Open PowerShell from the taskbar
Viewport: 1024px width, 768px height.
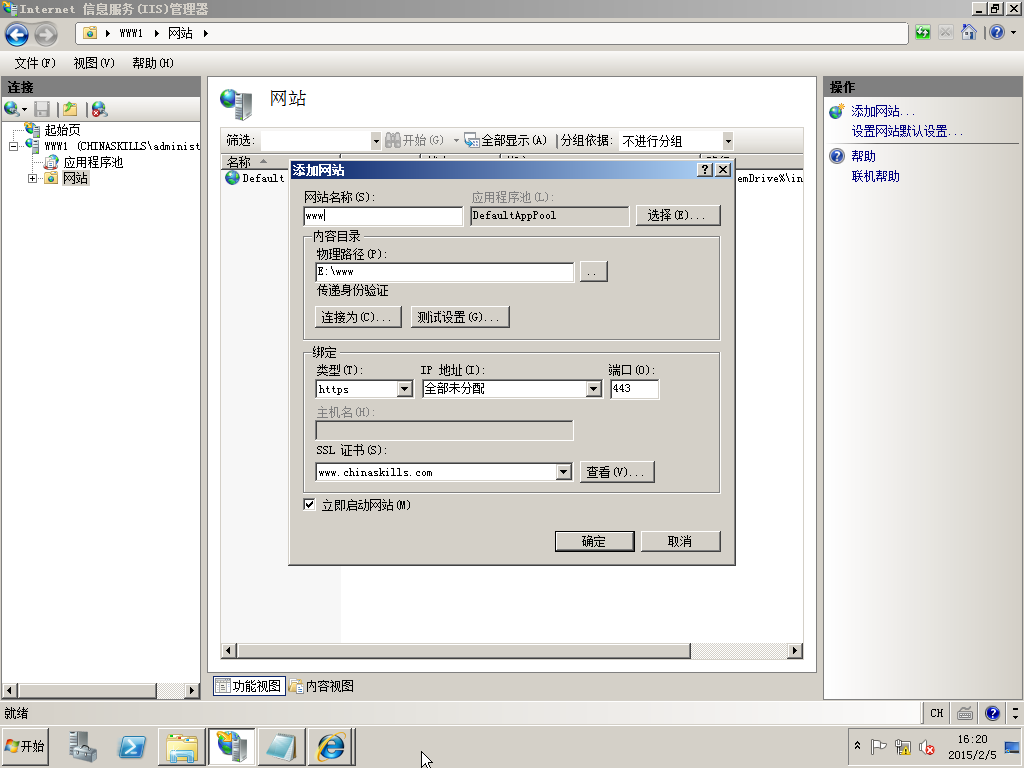coord(132,746)
